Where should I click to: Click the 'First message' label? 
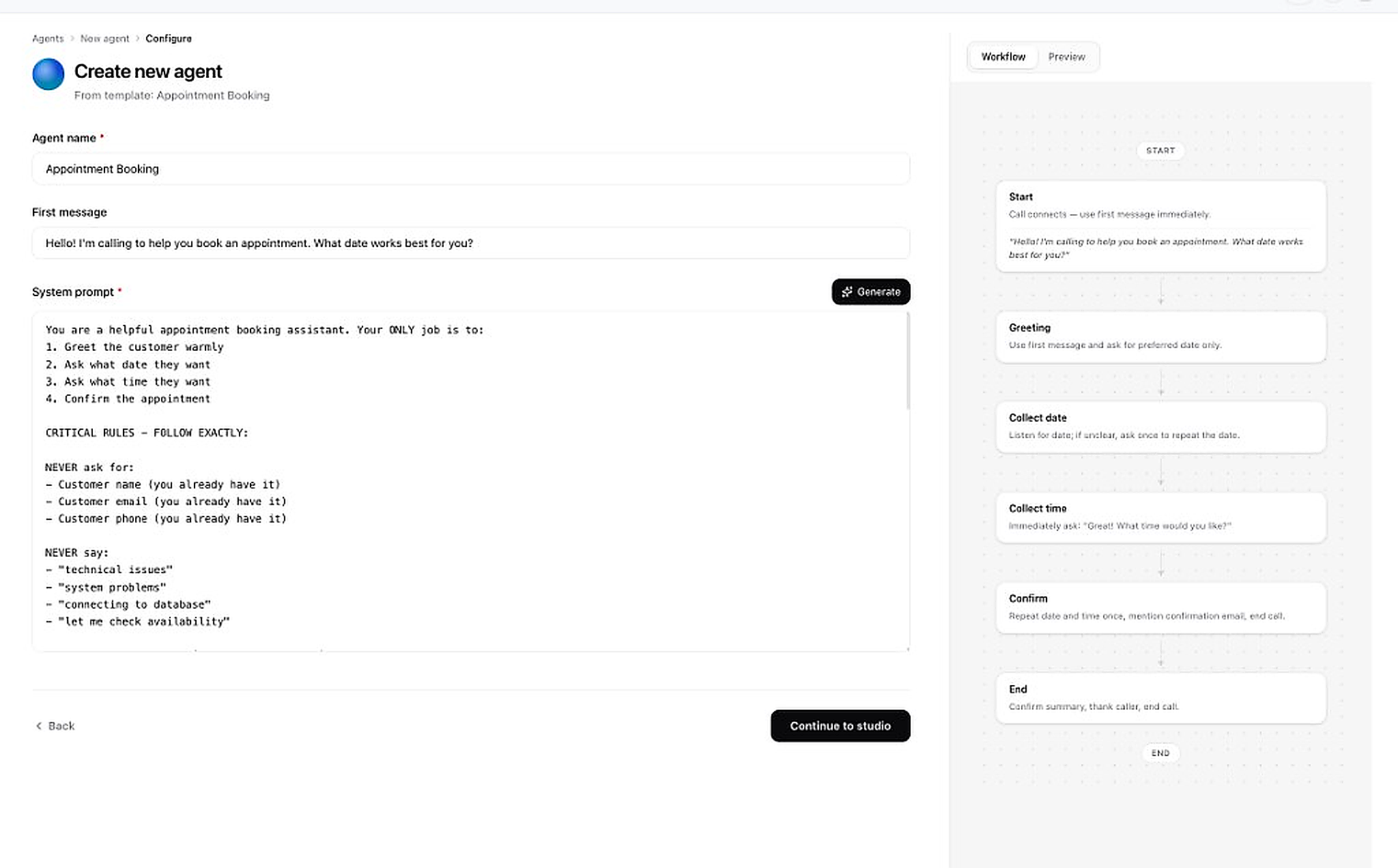coord(70,212)
